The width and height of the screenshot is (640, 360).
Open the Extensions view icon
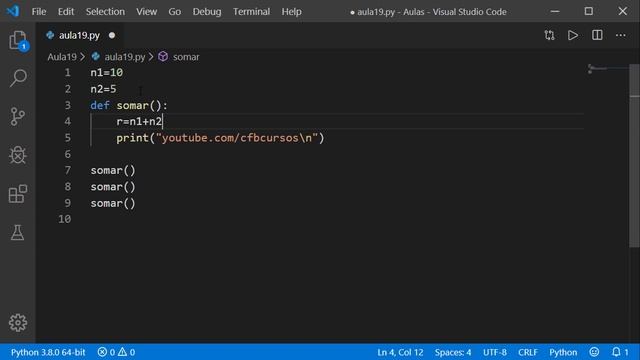tap(18, 193)
